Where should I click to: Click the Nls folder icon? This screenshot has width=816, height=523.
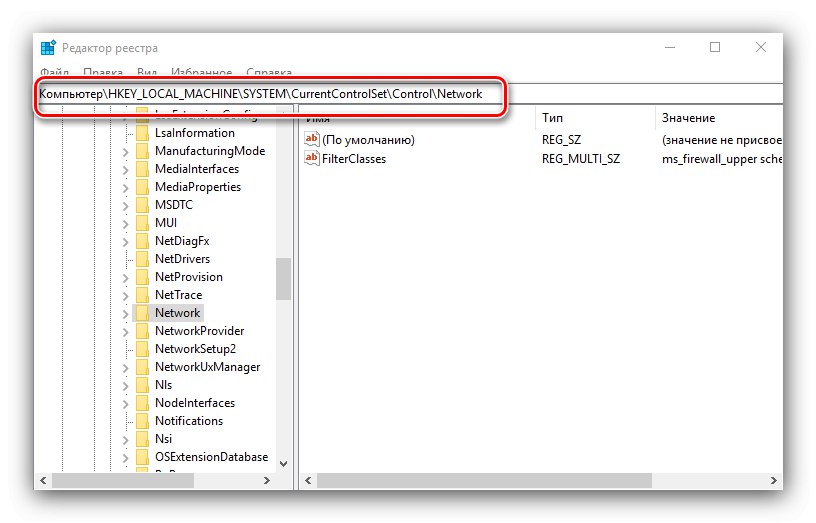click(x=142, y=385)
